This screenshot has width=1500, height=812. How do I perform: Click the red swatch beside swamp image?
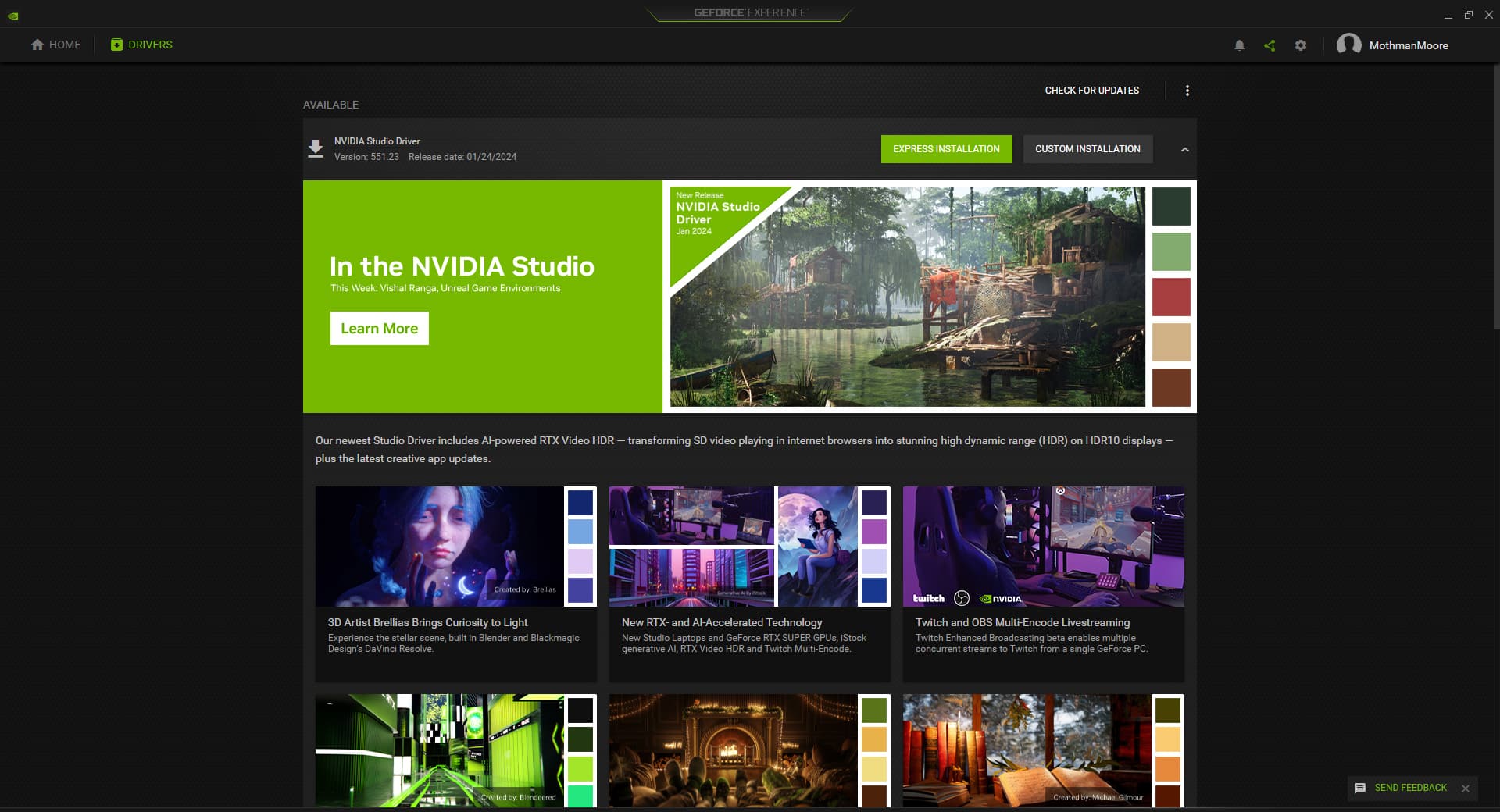tap(1171, 297)
